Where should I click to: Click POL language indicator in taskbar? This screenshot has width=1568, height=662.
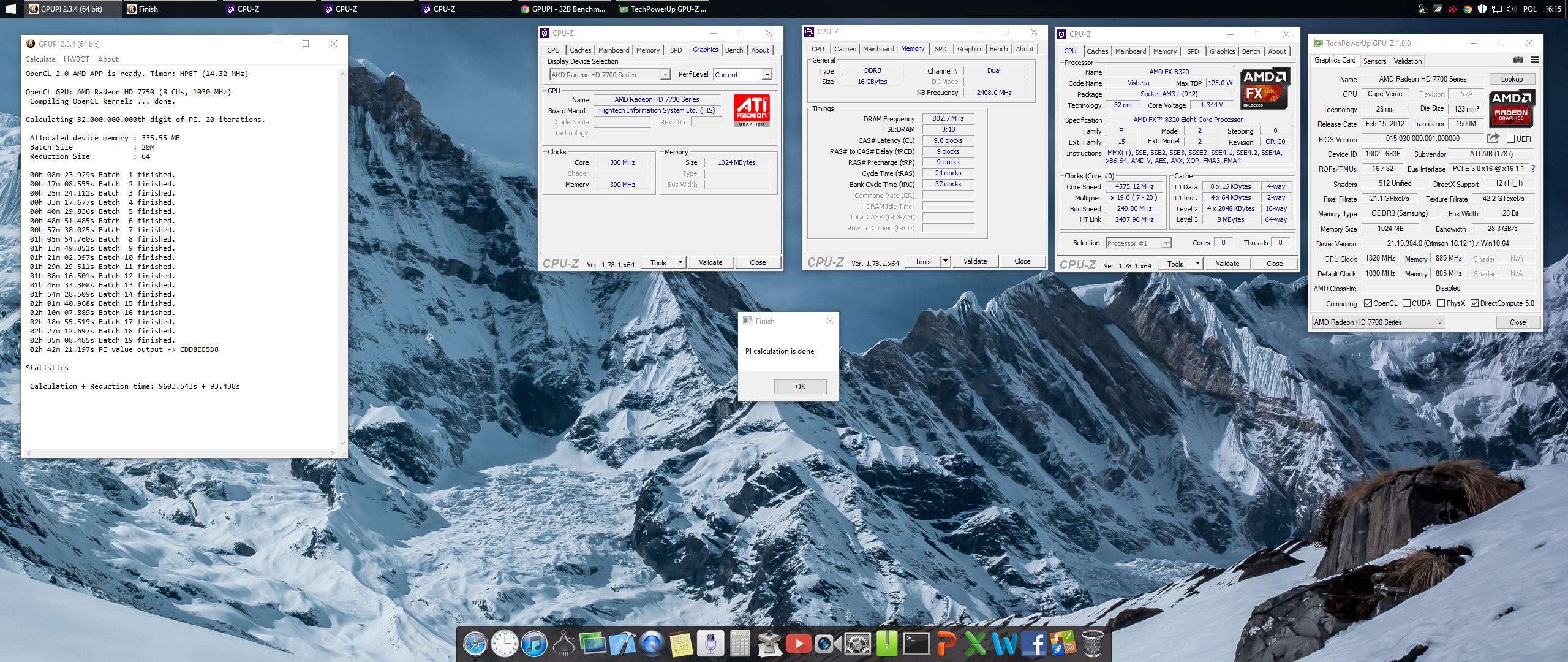click(1529, 9)
